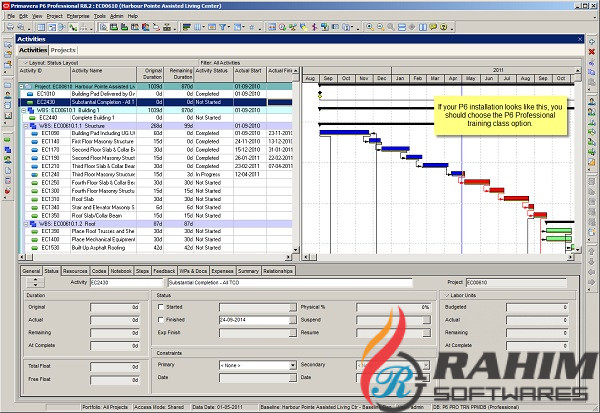Click the Zoom to Best Fit icon
Screen dimensions: 600x413
tap(391, 27)
